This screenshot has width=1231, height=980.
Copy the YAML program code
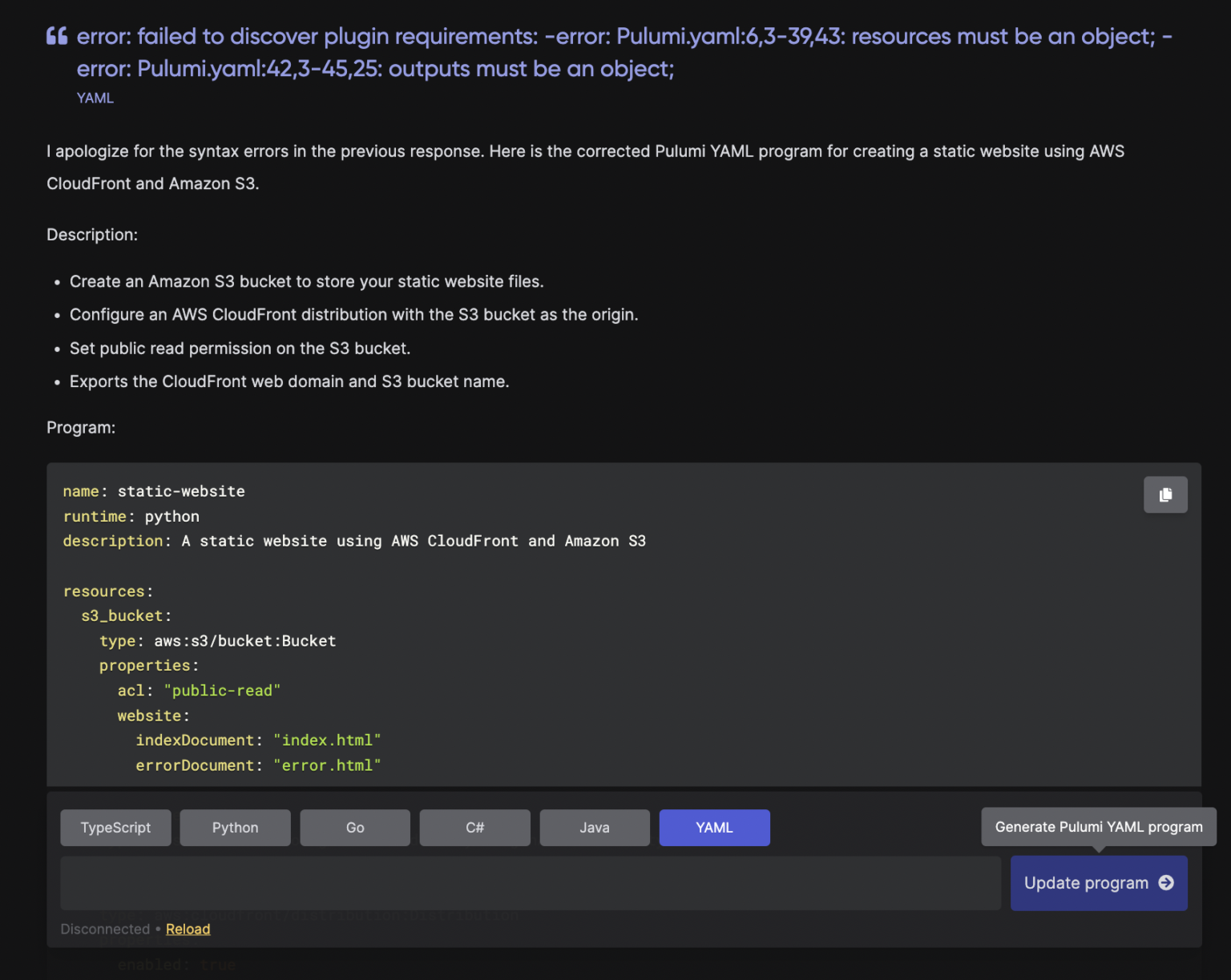tap(1165, 494)
